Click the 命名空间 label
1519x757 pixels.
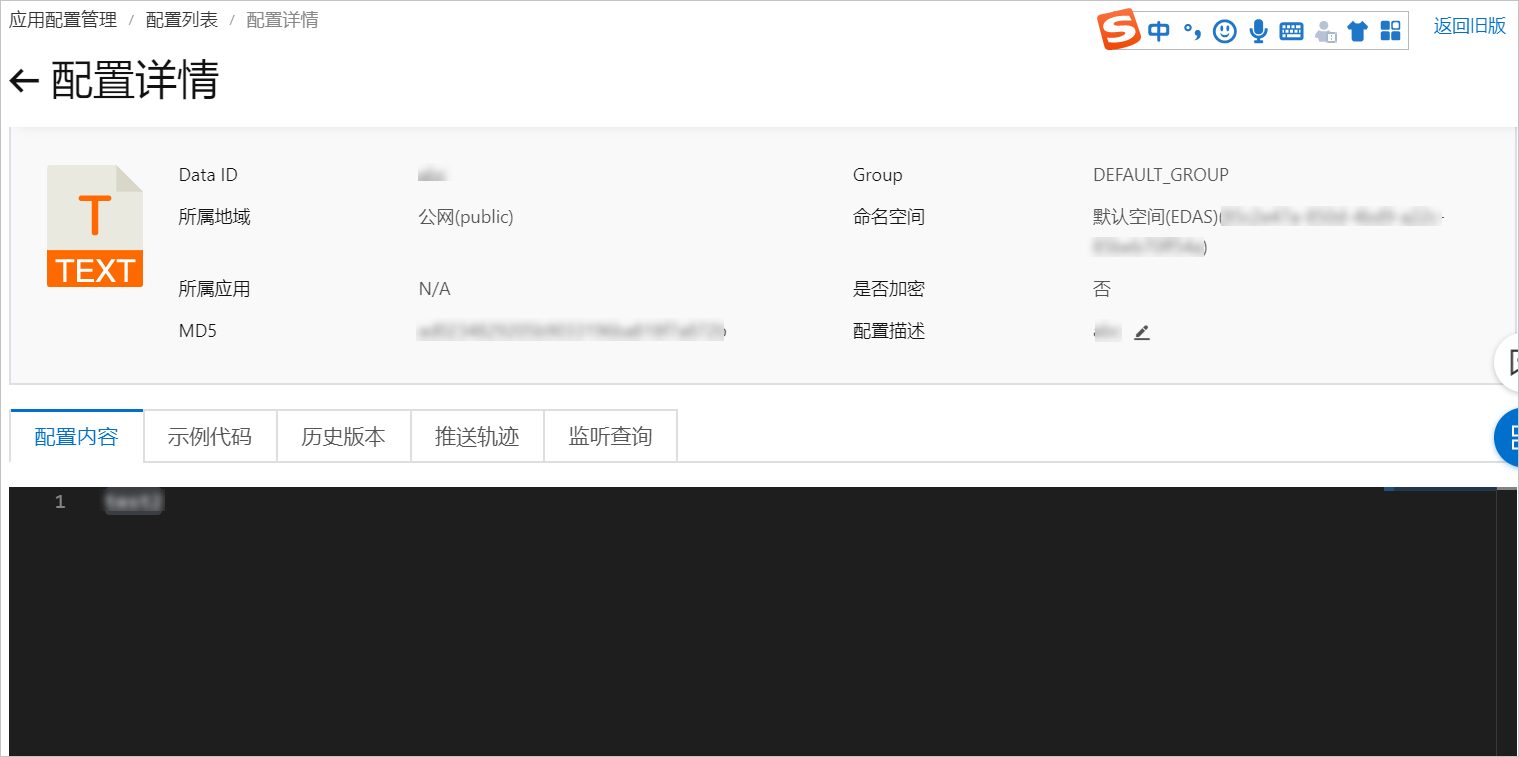pos(889,217)
